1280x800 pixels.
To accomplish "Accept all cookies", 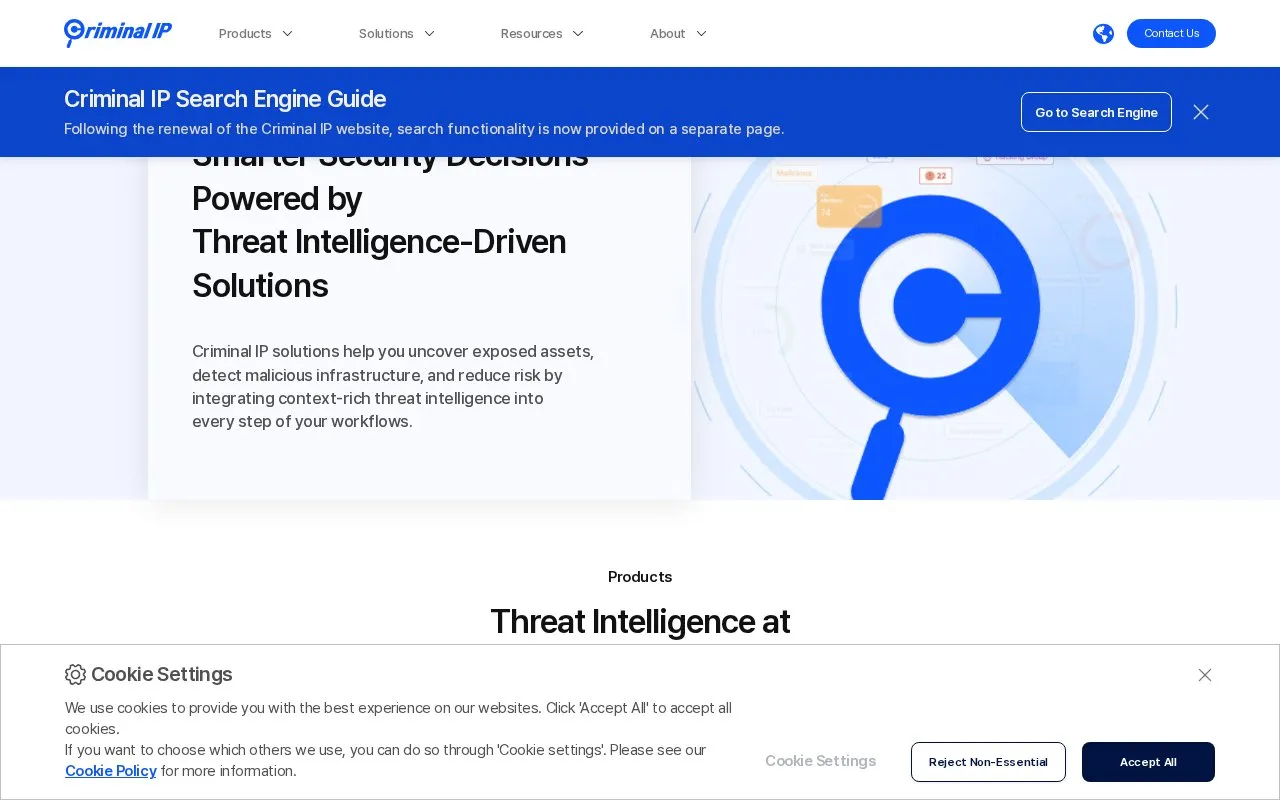I will (x=1148, y=762).
